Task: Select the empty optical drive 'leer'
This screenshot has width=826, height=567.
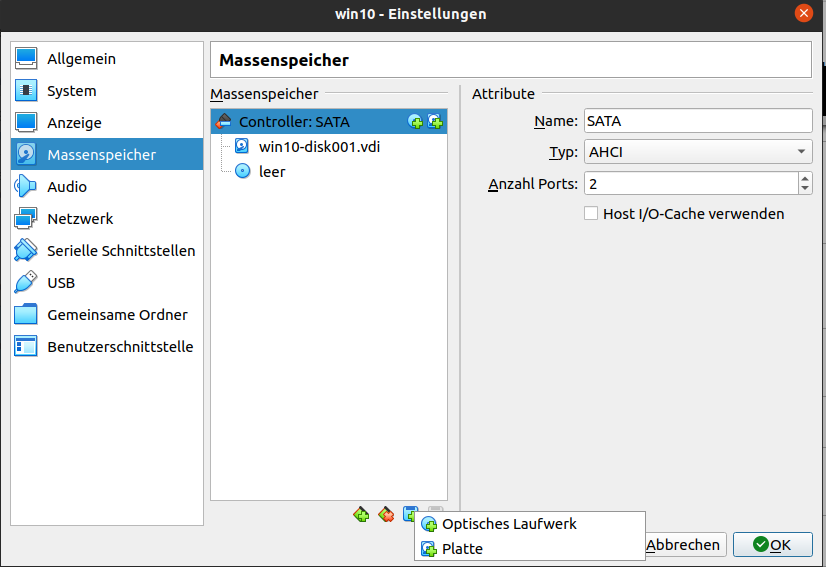Action: pos(271,172)
